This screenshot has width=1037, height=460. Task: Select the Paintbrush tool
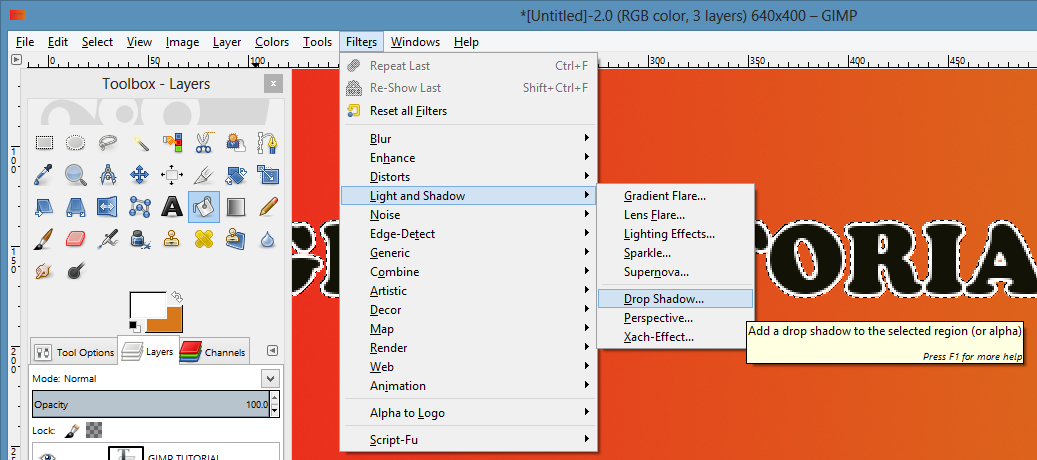click(44, 239)
